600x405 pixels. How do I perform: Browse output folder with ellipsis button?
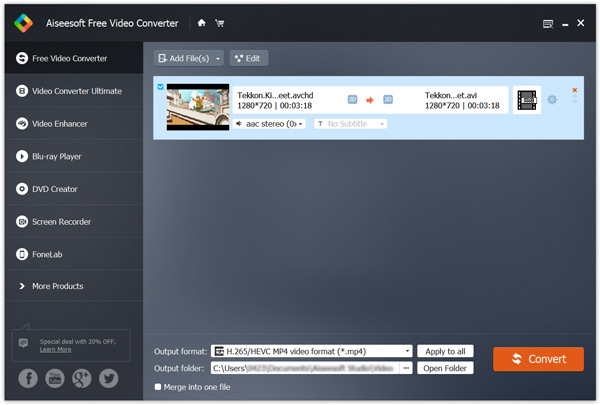coord(406,368)
